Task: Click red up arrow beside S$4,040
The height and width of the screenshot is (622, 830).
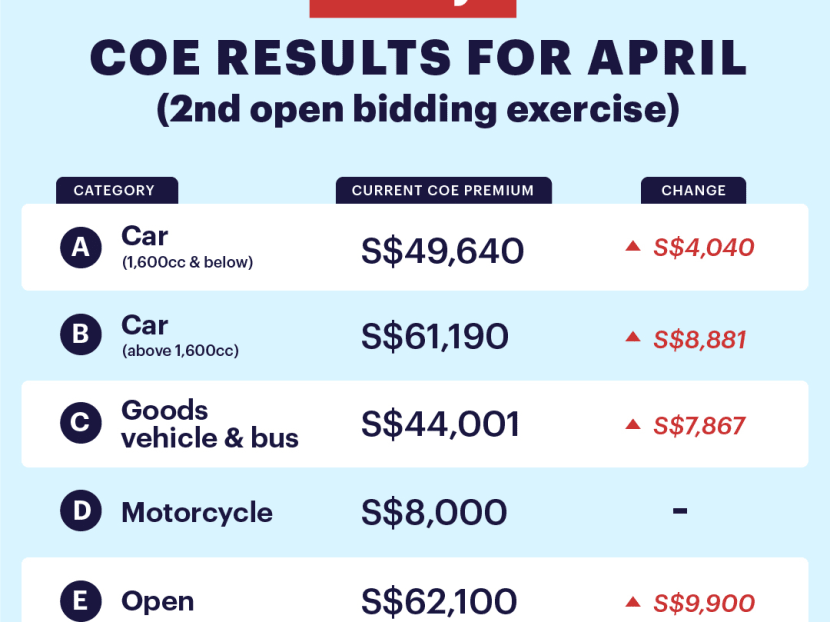Action: click(x=632, y=247)
